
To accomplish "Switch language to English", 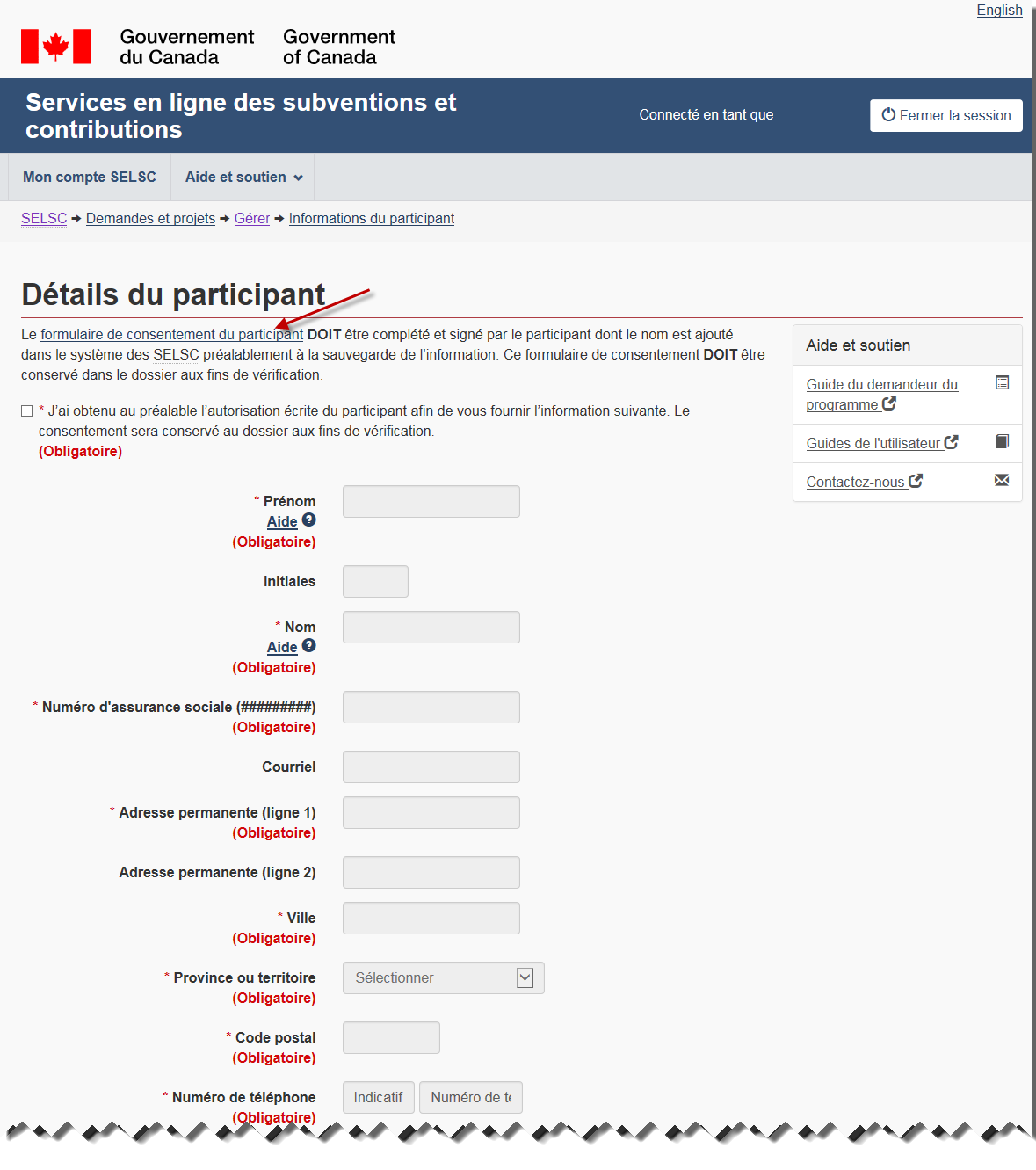I will click(x=999, y=11).
